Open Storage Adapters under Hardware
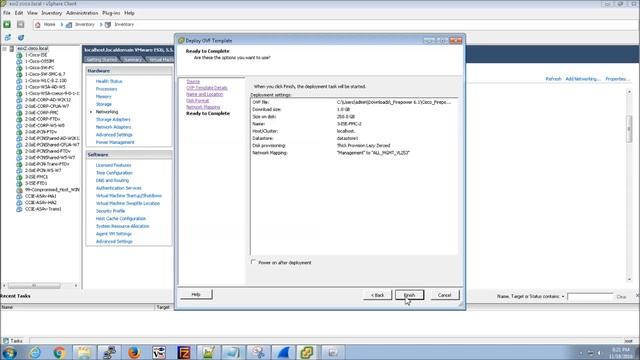Screen dimensions: 640x360 pos(113,120)
